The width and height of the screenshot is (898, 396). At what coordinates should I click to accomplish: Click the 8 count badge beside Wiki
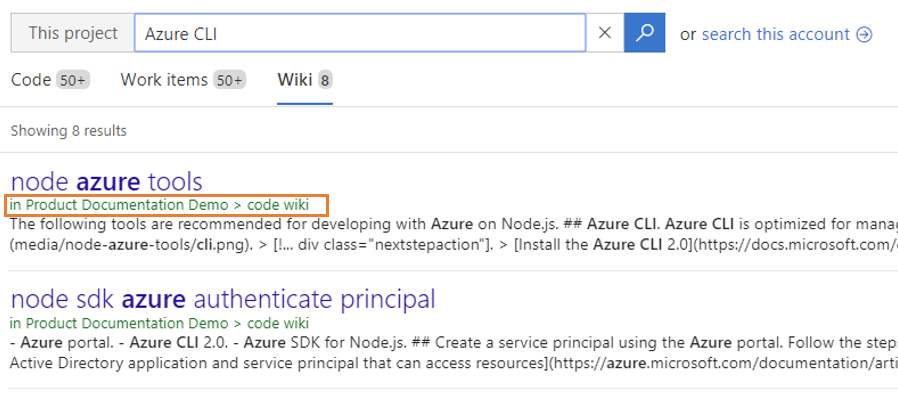pos(325,80)
